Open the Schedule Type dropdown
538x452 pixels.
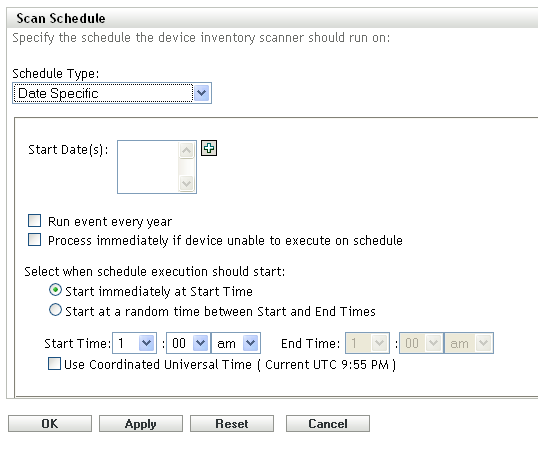click(x=112, y=93)
